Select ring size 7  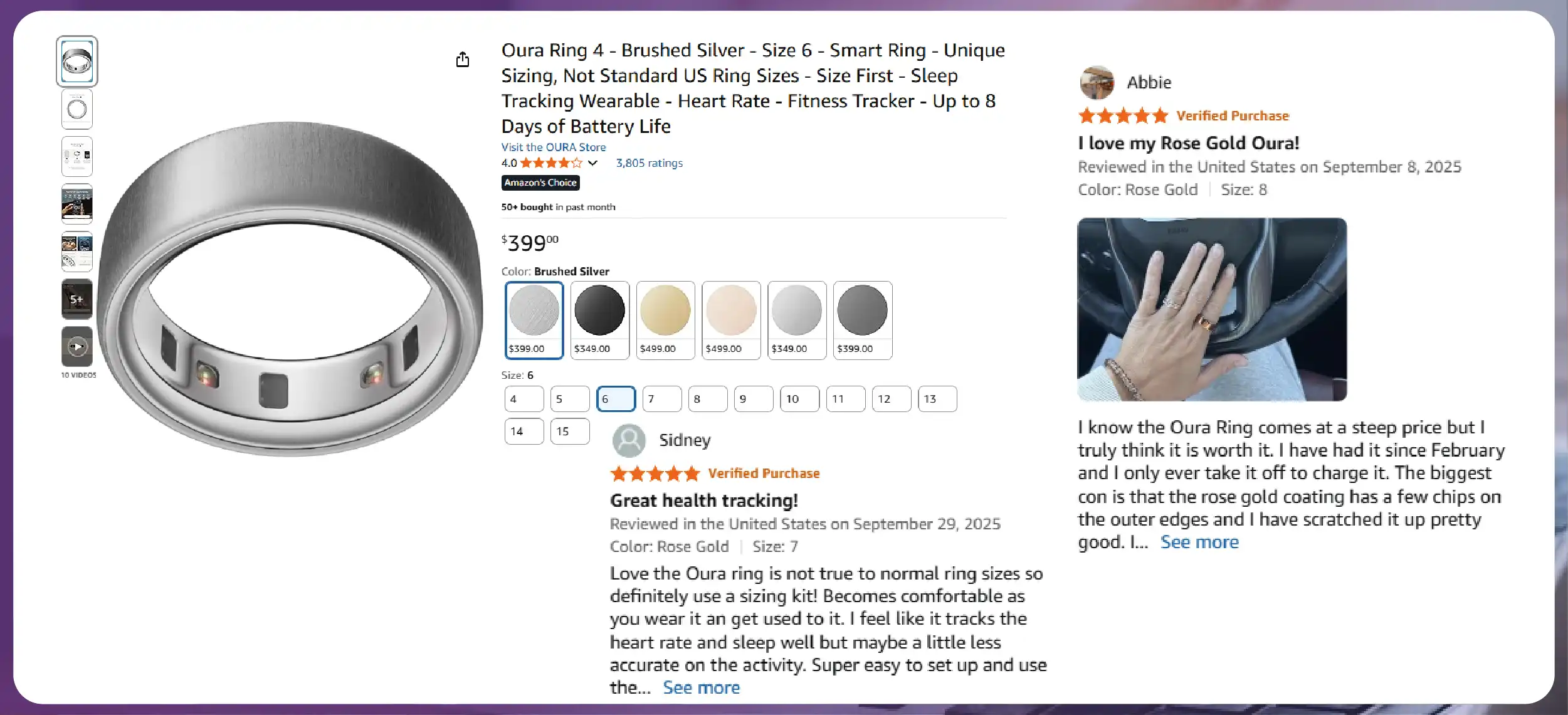coord(661,399)
